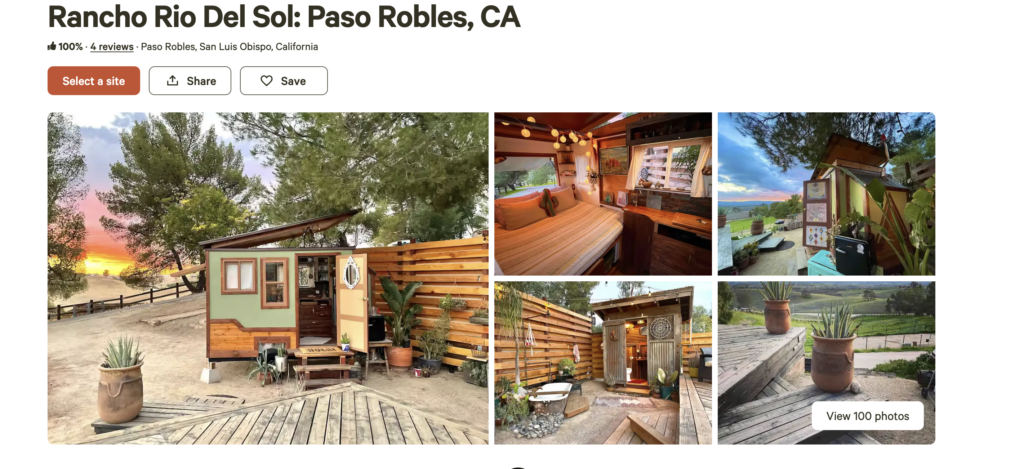
Task: Click the Rancho Rio Del Sol page title
Action: [x=283, y=17]
